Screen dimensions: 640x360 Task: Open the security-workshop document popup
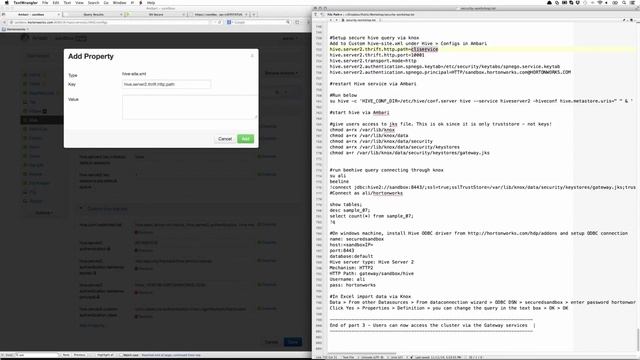pos(361,20)
